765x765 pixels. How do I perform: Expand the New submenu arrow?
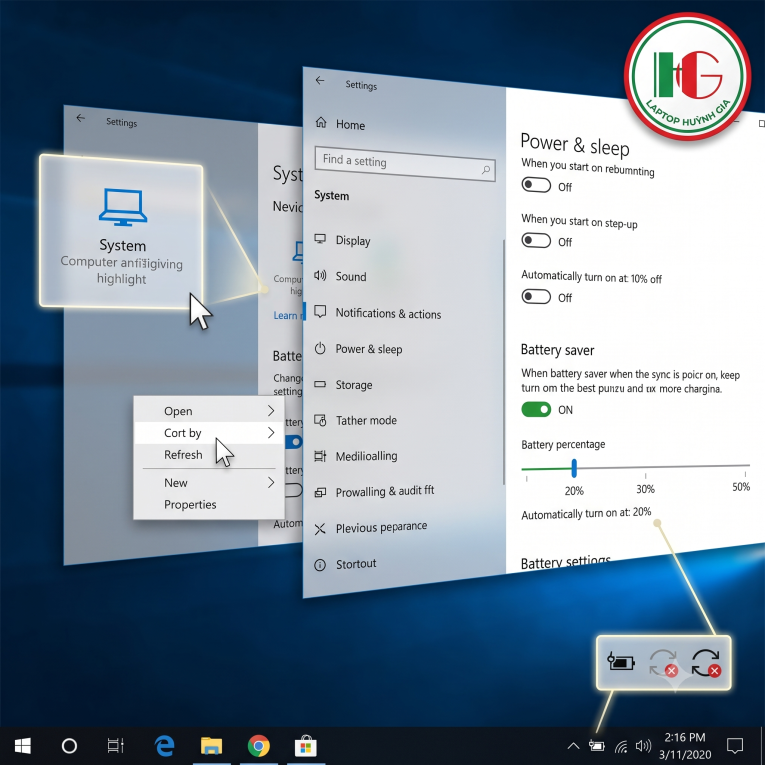pyautogui.click(x=271, y=483)
